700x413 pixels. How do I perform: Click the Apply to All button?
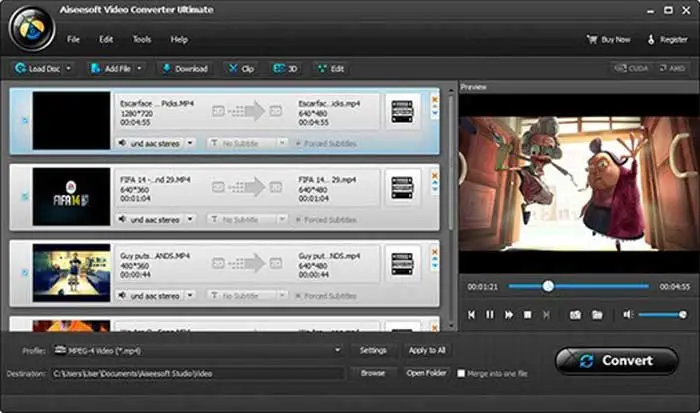(427, 350)
